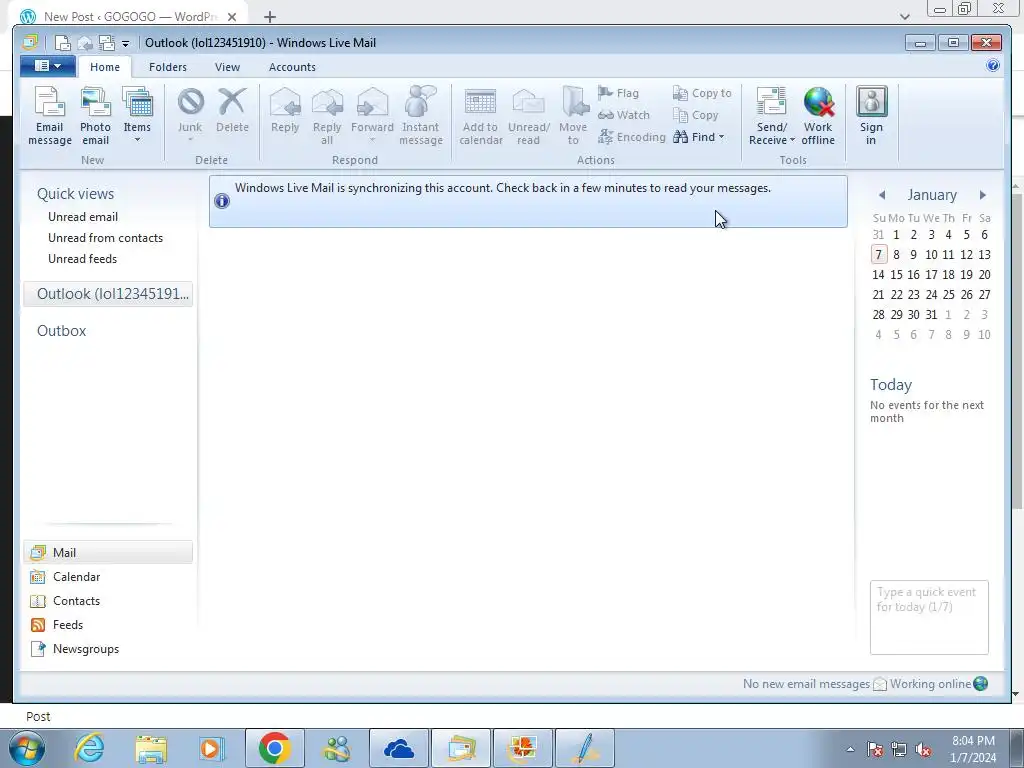Click the Sign in icon
The image size is (1024, 768).
point(871,116)
